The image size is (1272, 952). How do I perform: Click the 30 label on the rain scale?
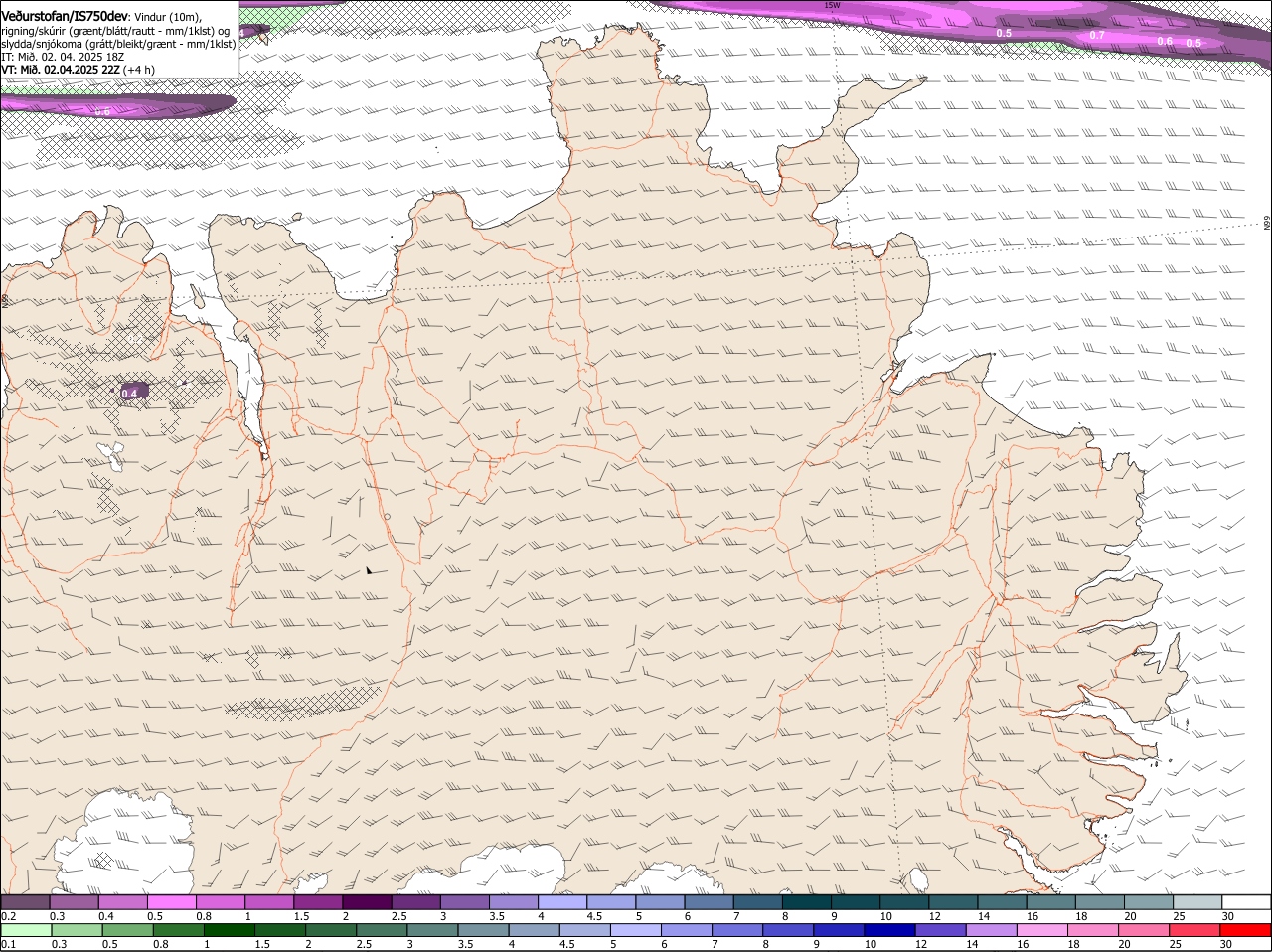[1225, 944]
